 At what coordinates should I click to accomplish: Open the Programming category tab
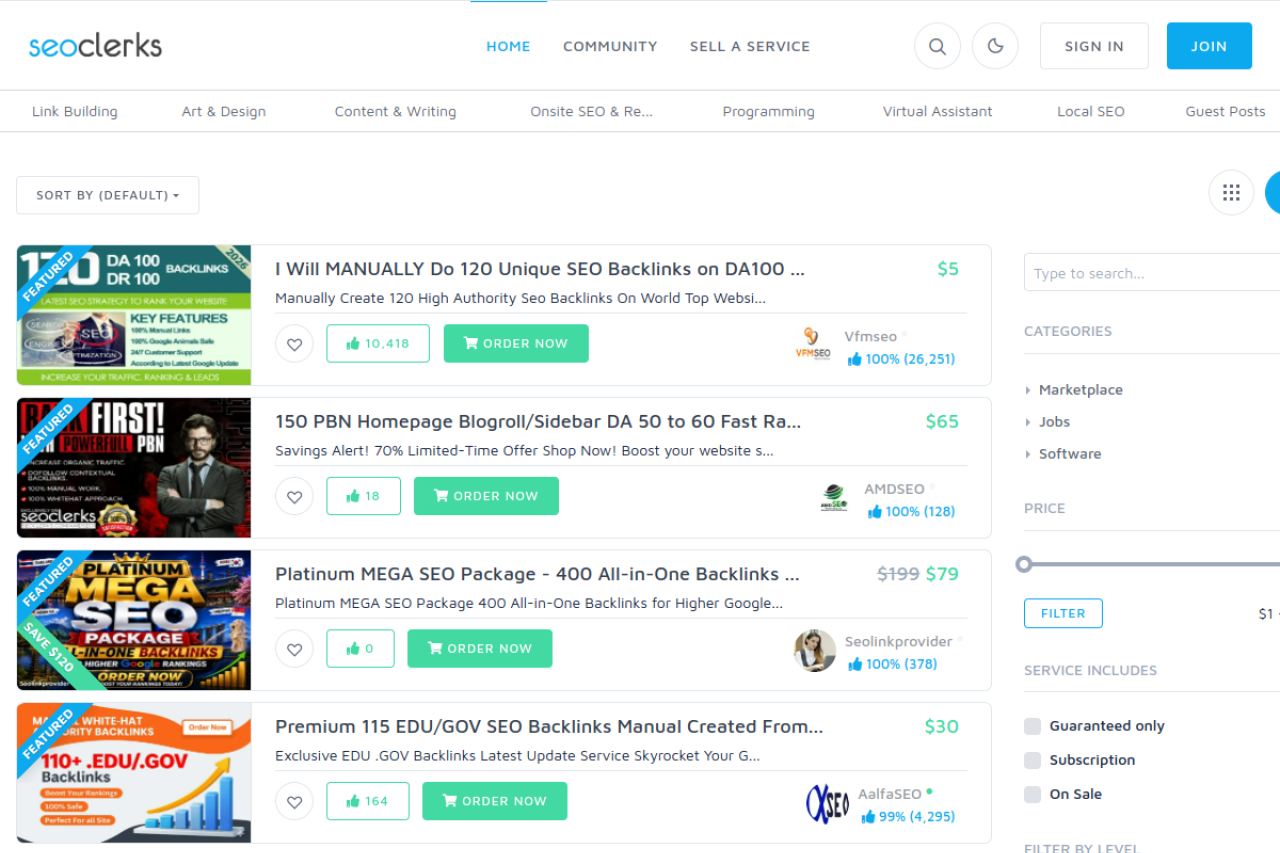pos(769,112)
